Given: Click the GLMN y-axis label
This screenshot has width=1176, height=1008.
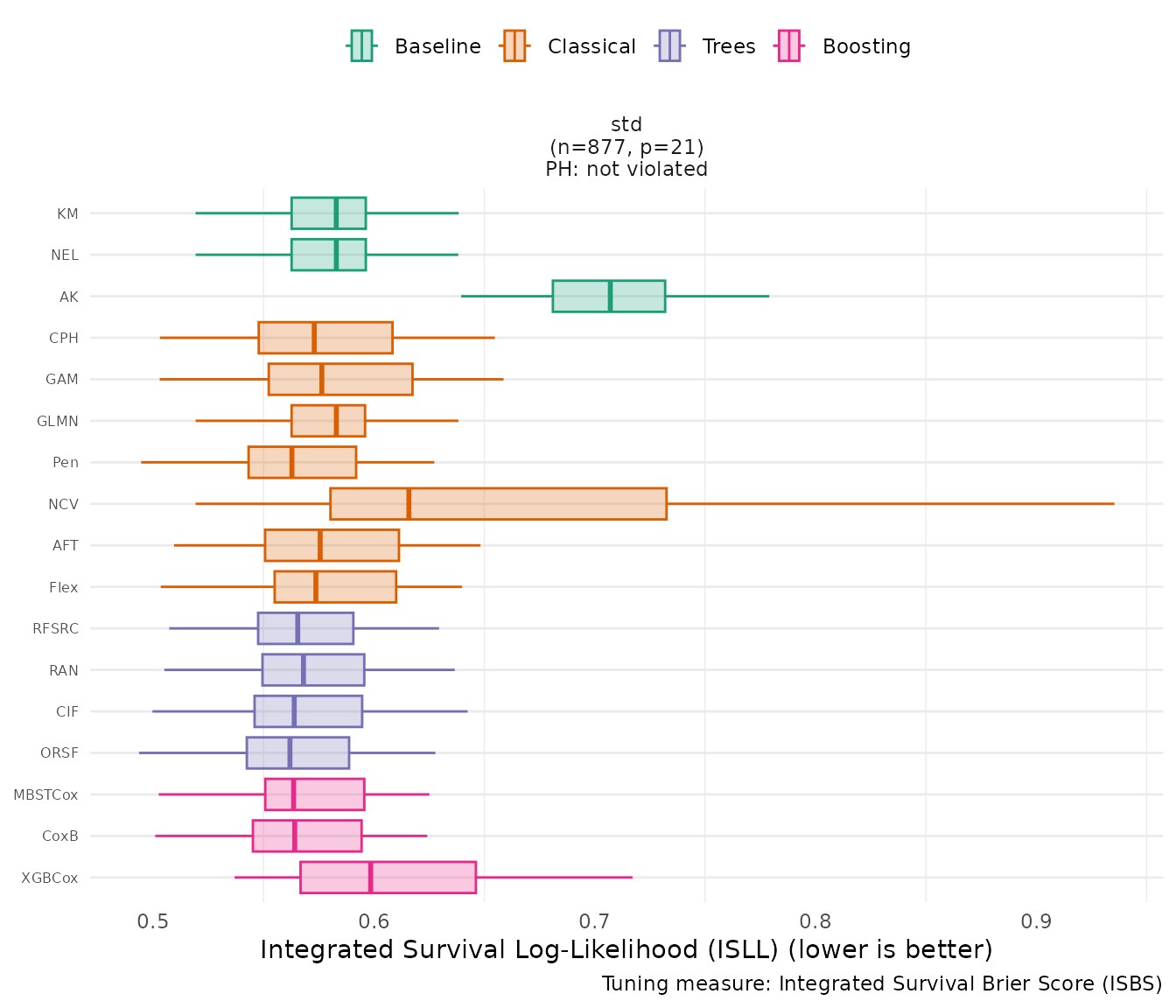Looking at the screenshot, I should click(58, 421).
